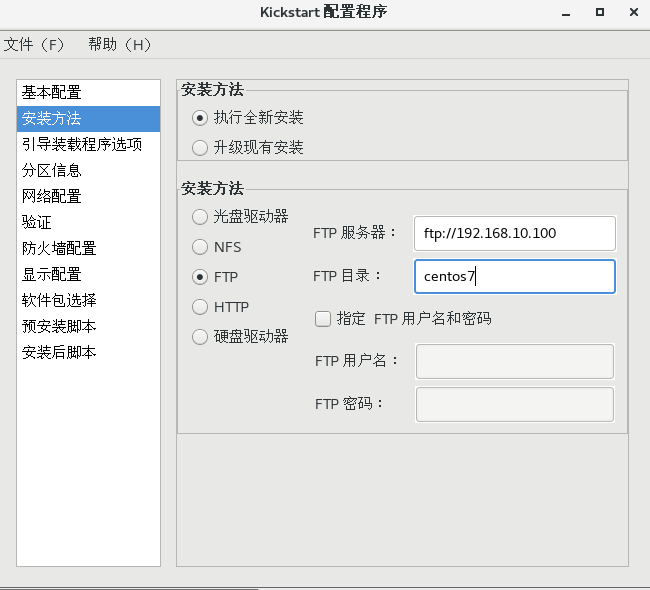650x590 pixels.
Task: Open the 文件 (F) menu
Action: tap(34, 44)
